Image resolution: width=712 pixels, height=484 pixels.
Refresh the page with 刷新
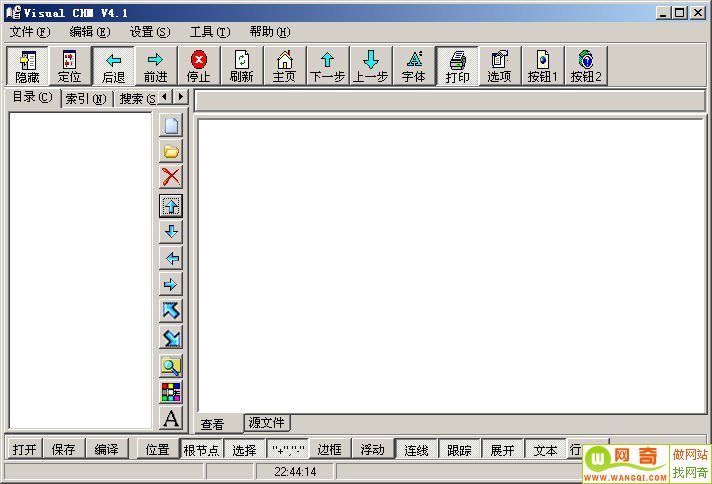241,66
